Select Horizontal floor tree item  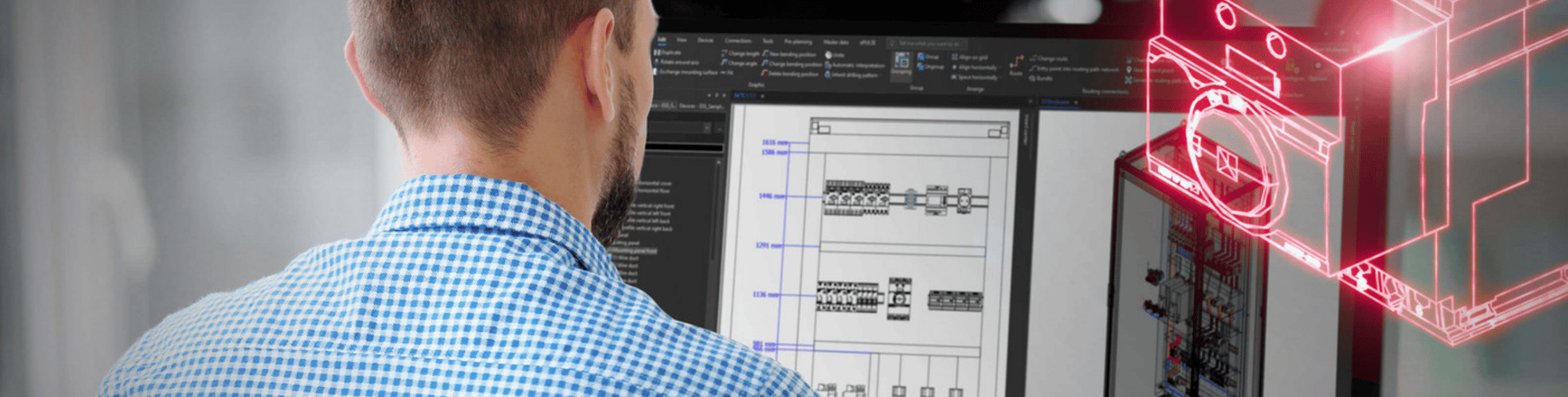[x=654, y=191]
